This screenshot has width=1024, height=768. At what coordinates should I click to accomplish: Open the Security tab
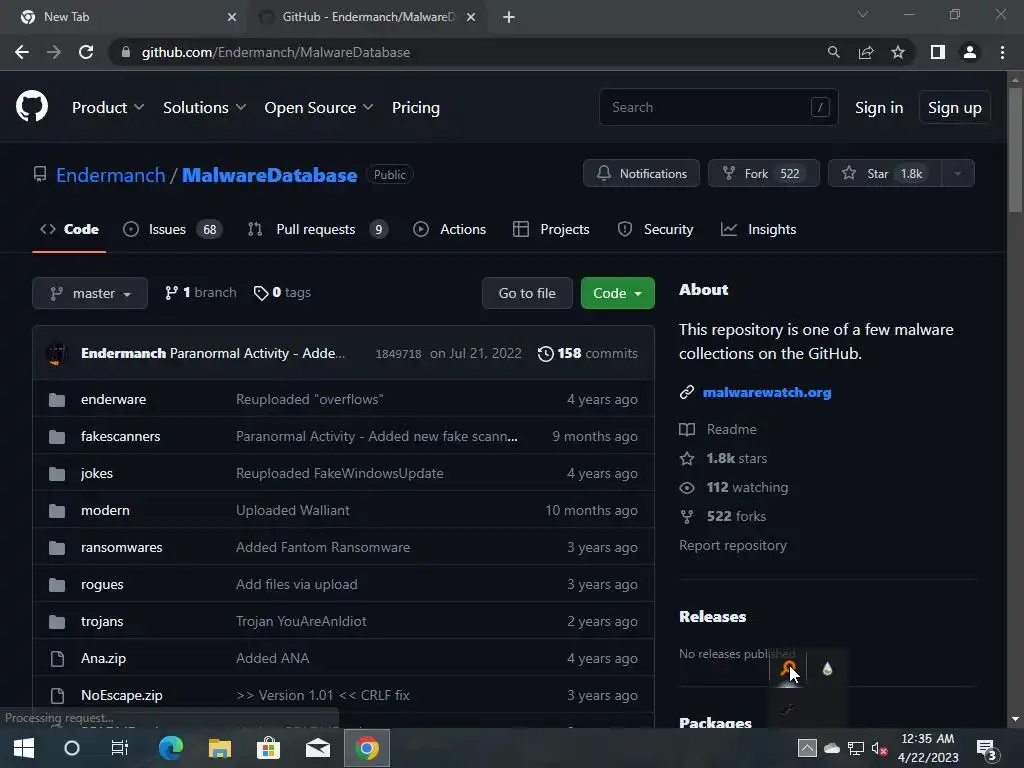click(655, 229)
